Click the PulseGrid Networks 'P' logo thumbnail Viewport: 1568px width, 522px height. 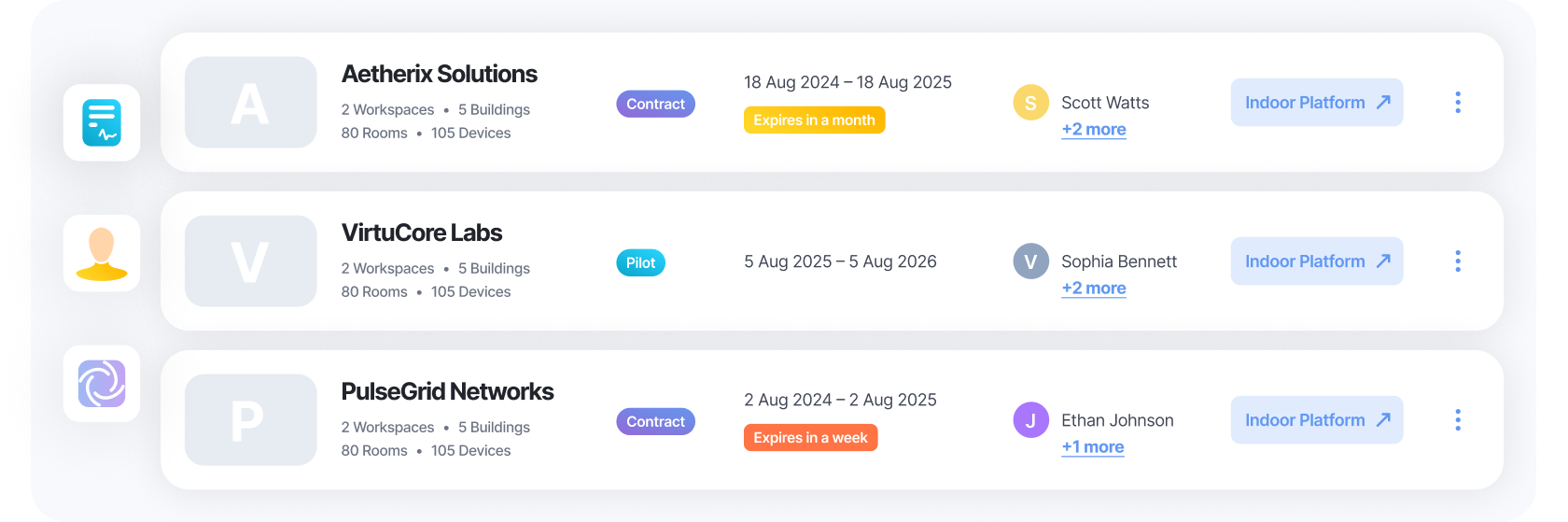coord(250,420)
